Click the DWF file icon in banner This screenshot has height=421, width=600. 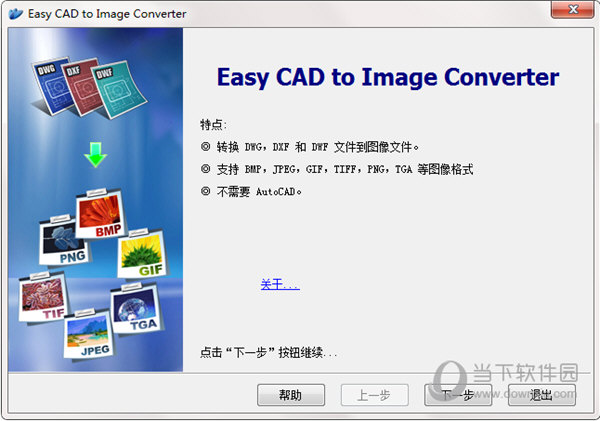[119, 90]
